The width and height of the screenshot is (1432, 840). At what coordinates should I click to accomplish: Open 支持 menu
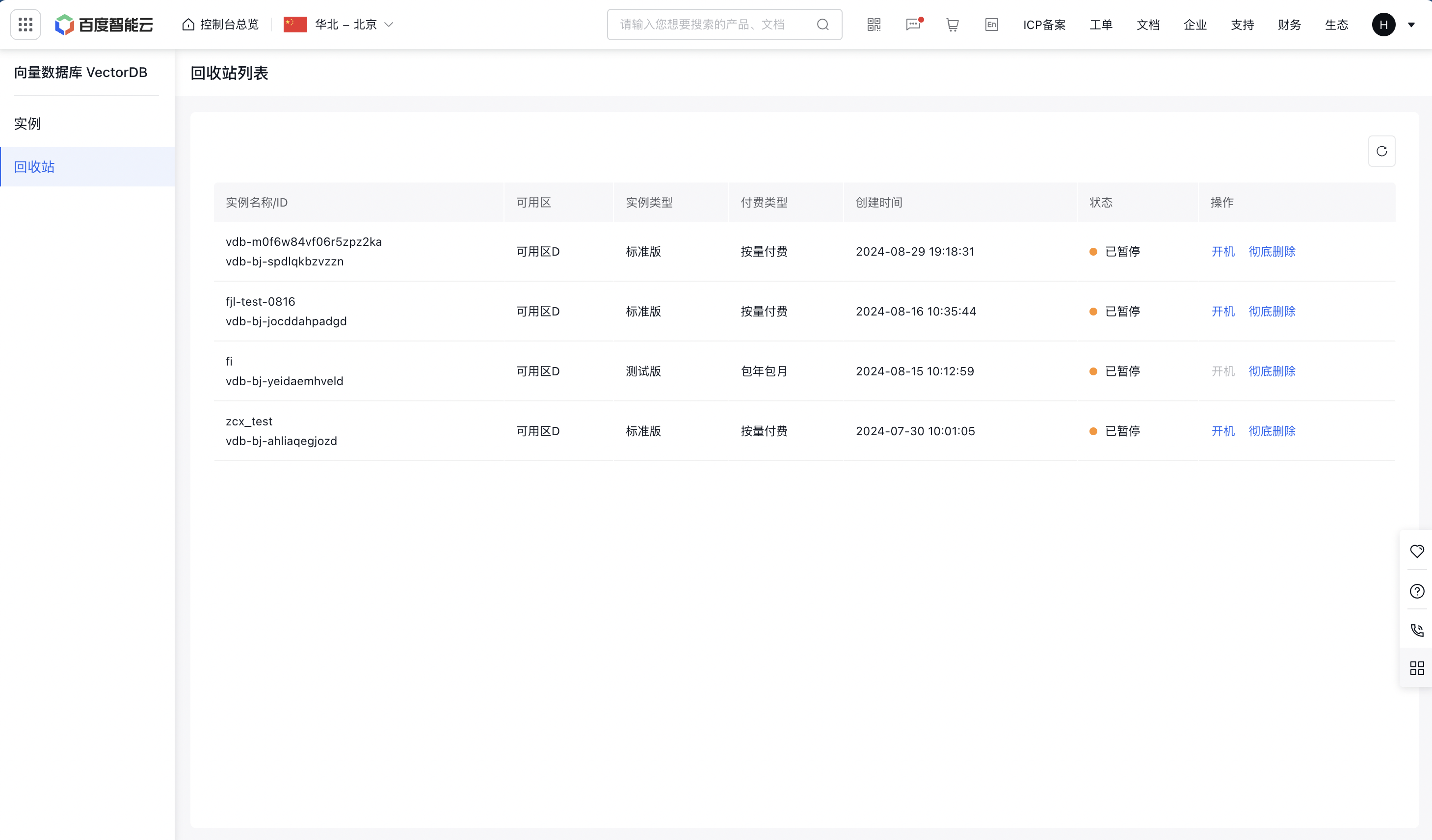(x=1242, y=25)
